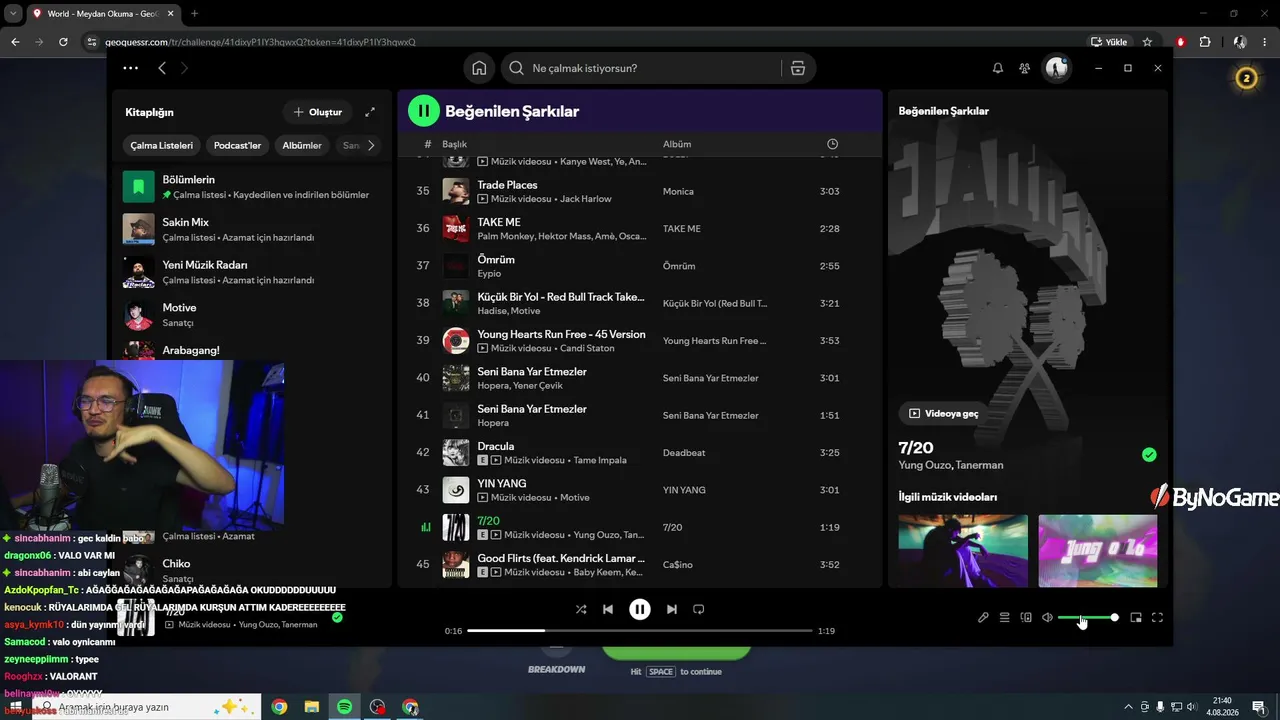Mute the Spotify volume
Screen dimensions: 1280x720
(x=1047, y=617)
